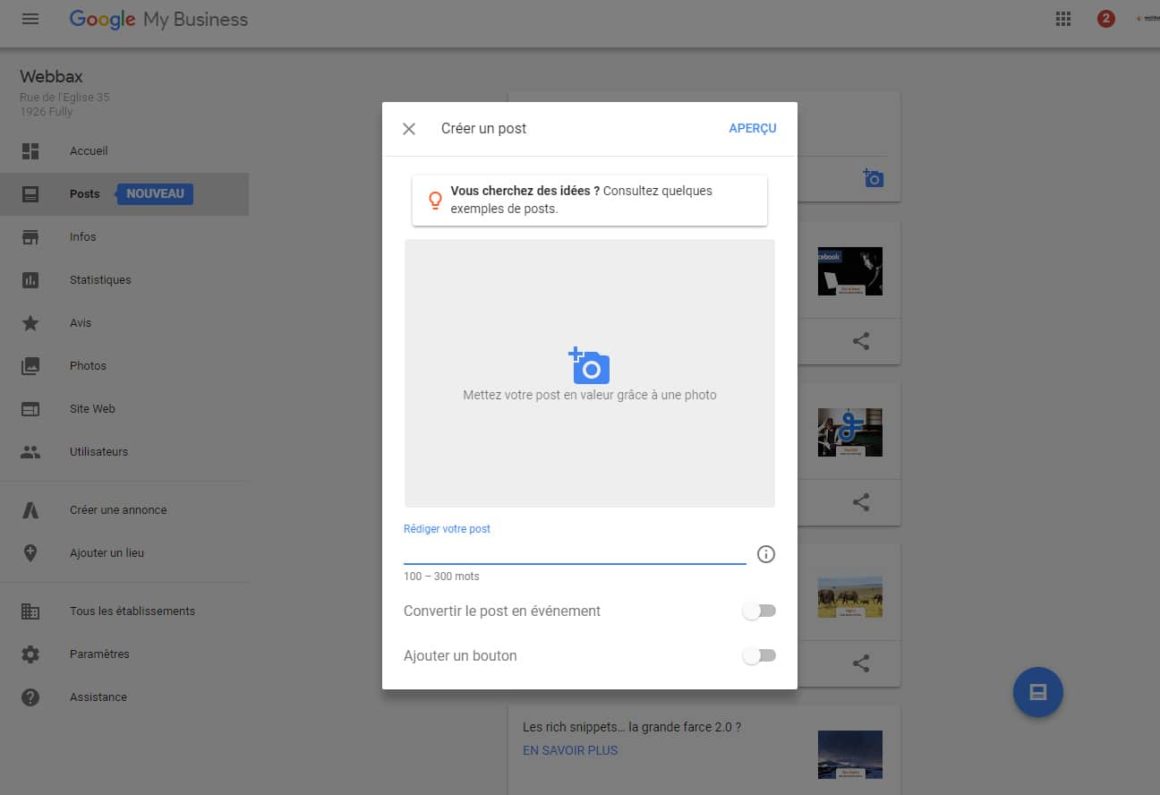
Task: Open the EN SAVOIR PLUS link
Action: pyautogui.click(x=570, y=750)
